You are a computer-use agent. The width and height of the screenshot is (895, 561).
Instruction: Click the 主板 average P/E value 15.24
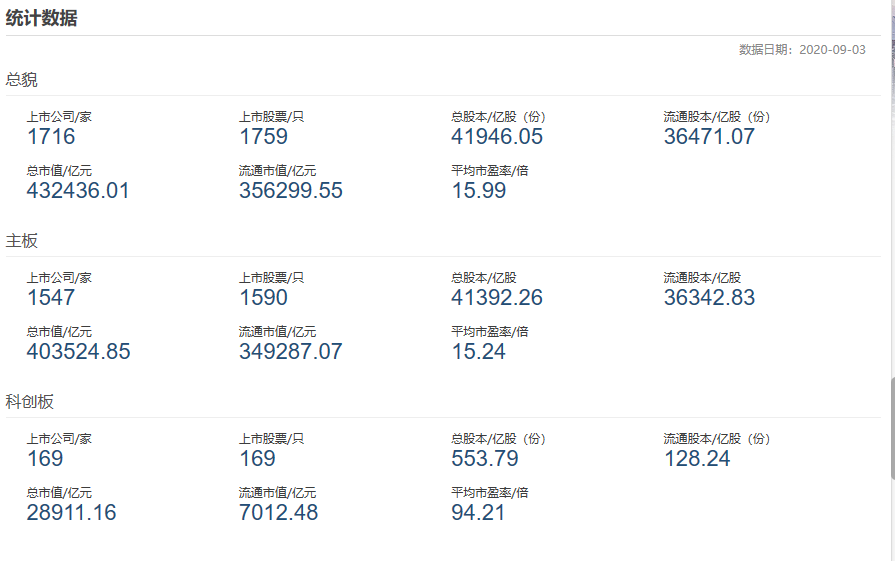pyautogui.click(x=479, y=352)
